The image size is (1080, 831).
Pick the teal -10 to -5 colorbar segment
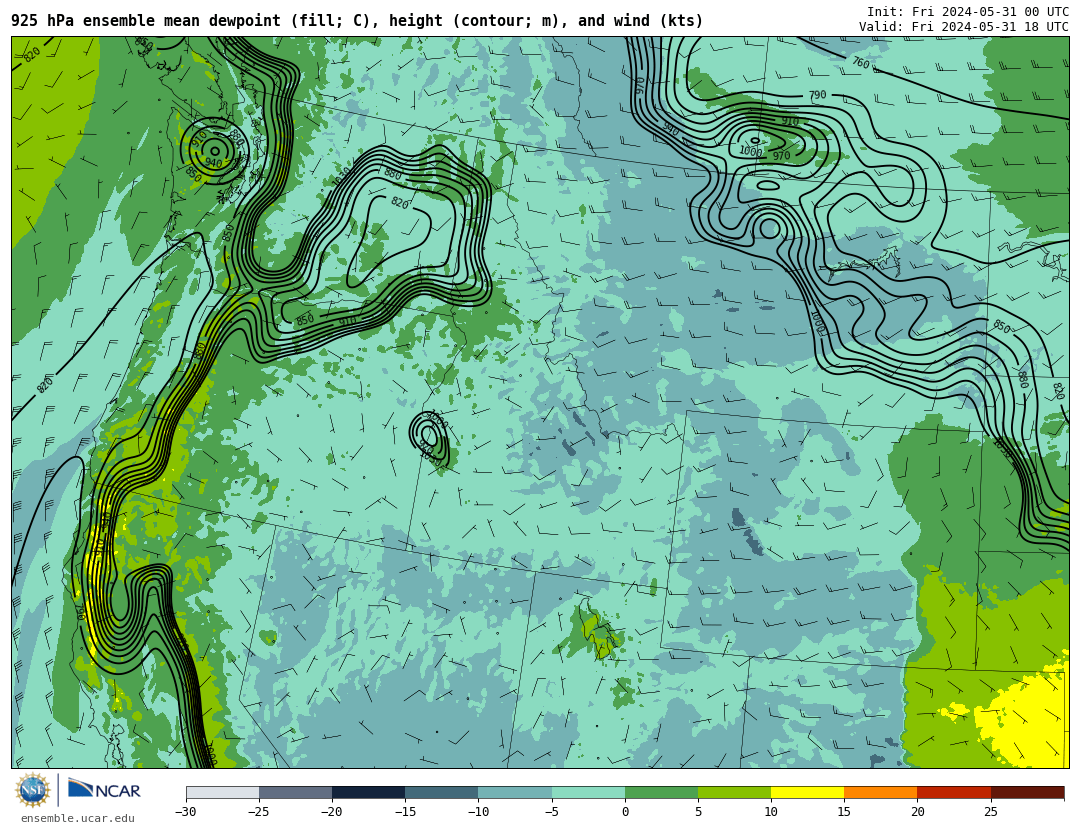coord(515,793)
